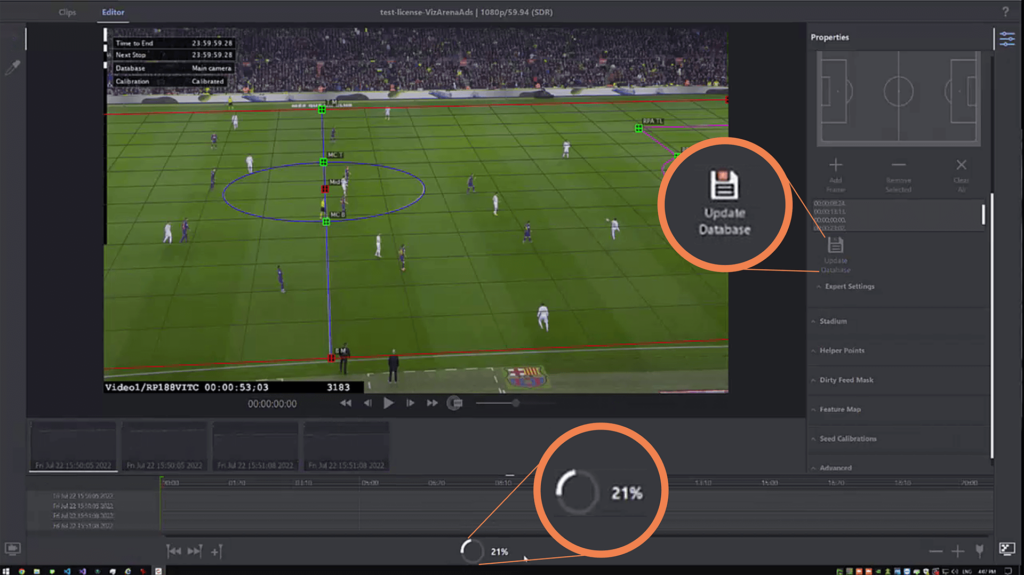Select the Editor tab
The height and width of the screenshot is (575, 1024).
pos(113,13)
